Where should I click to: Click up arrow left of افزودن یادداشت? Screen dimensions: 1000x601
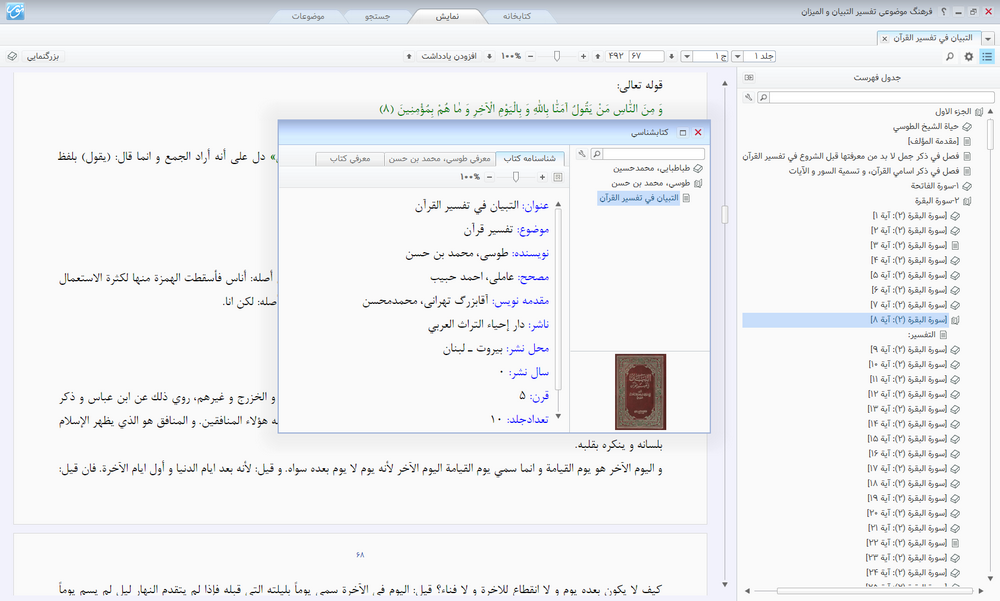click(x=409, y=56)
